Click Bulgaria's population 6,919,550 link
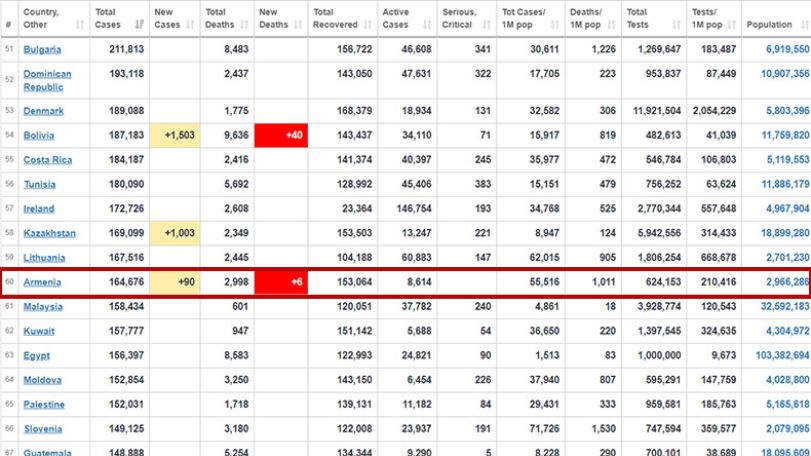Viewport: 811px width, 456px height. (x=787, y=50)
